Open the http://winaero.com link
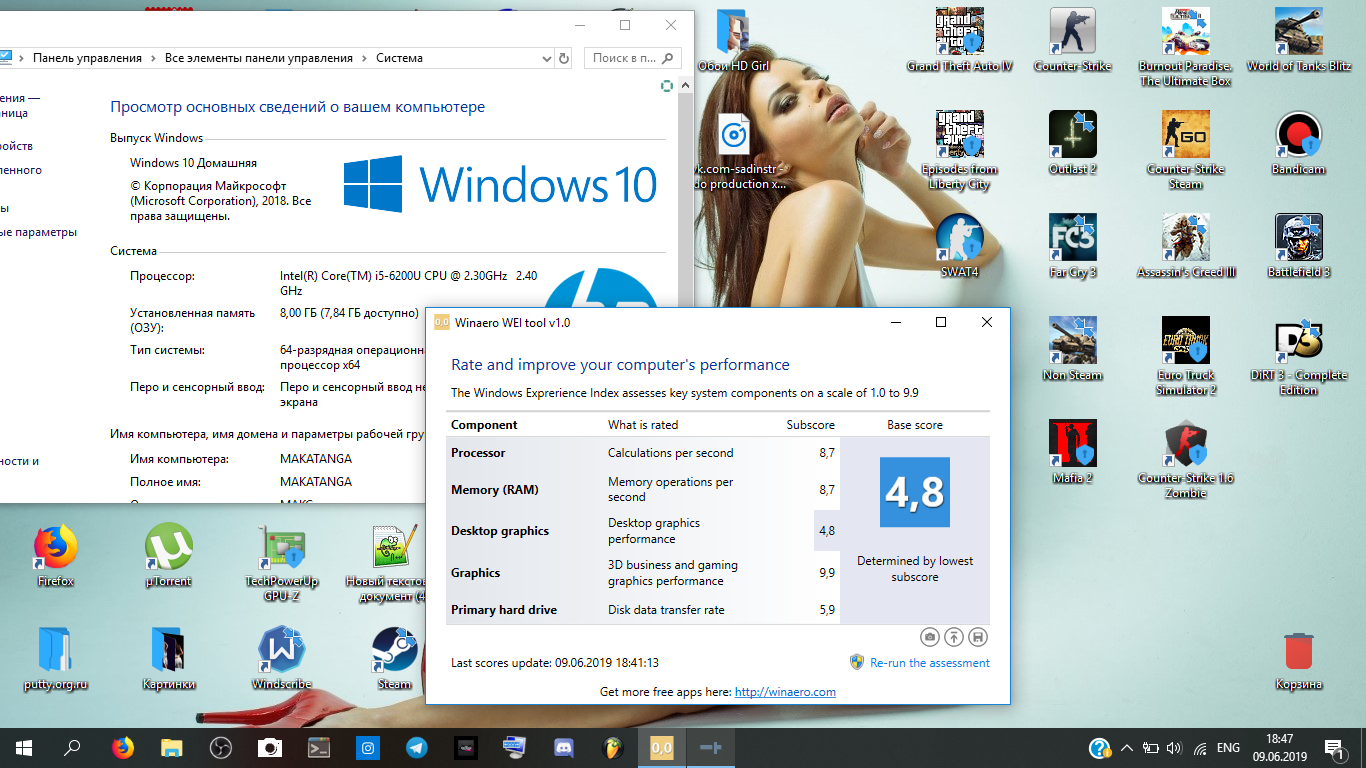 coord(785,692)
